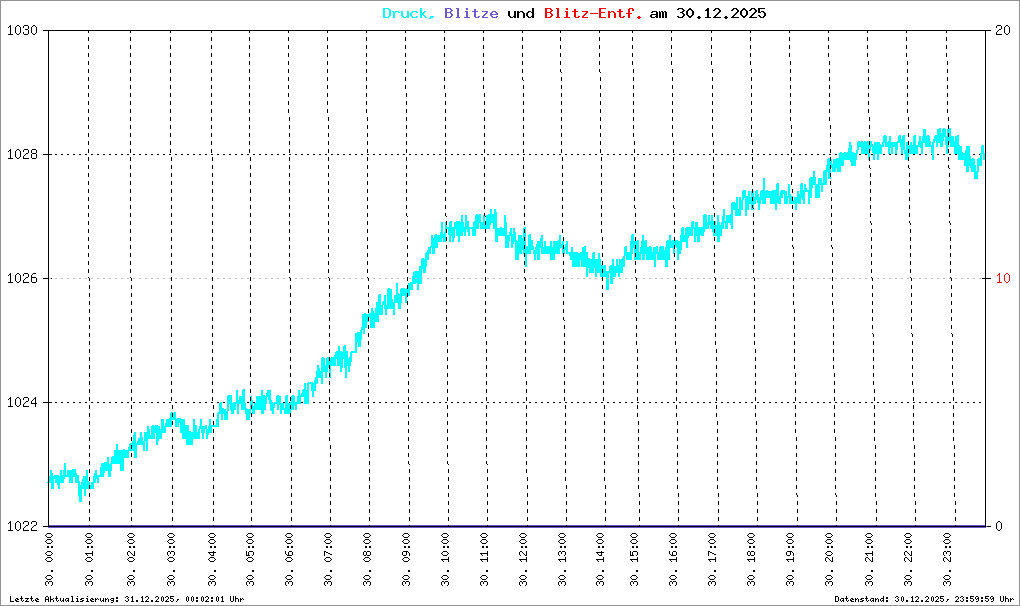This screenshot has width=1020, height=606.
Task: Click the time label '30. 08:00'
Action: (x=367, y=560)
